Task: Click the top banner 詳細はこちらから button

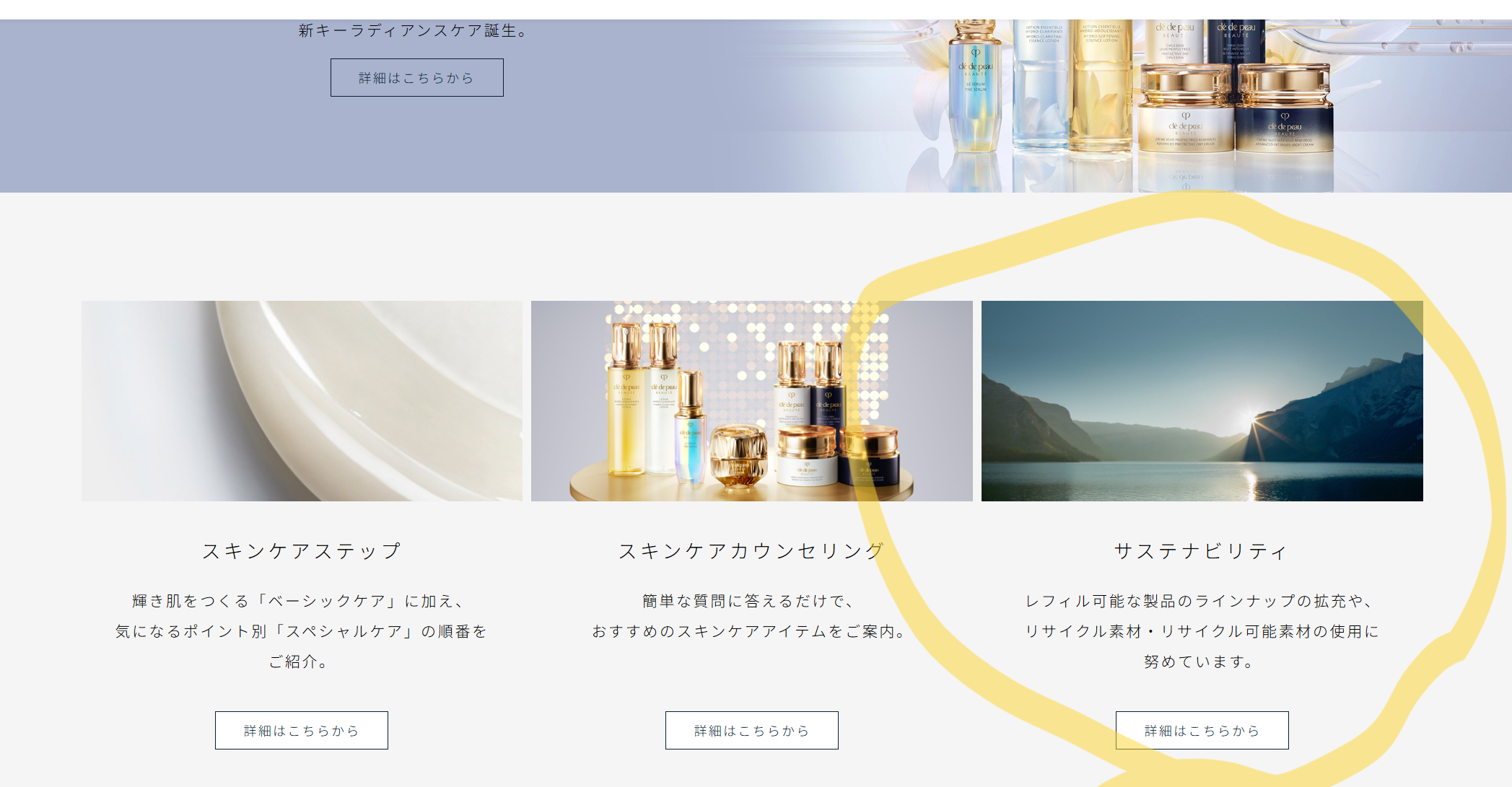Action: [416, 78]
